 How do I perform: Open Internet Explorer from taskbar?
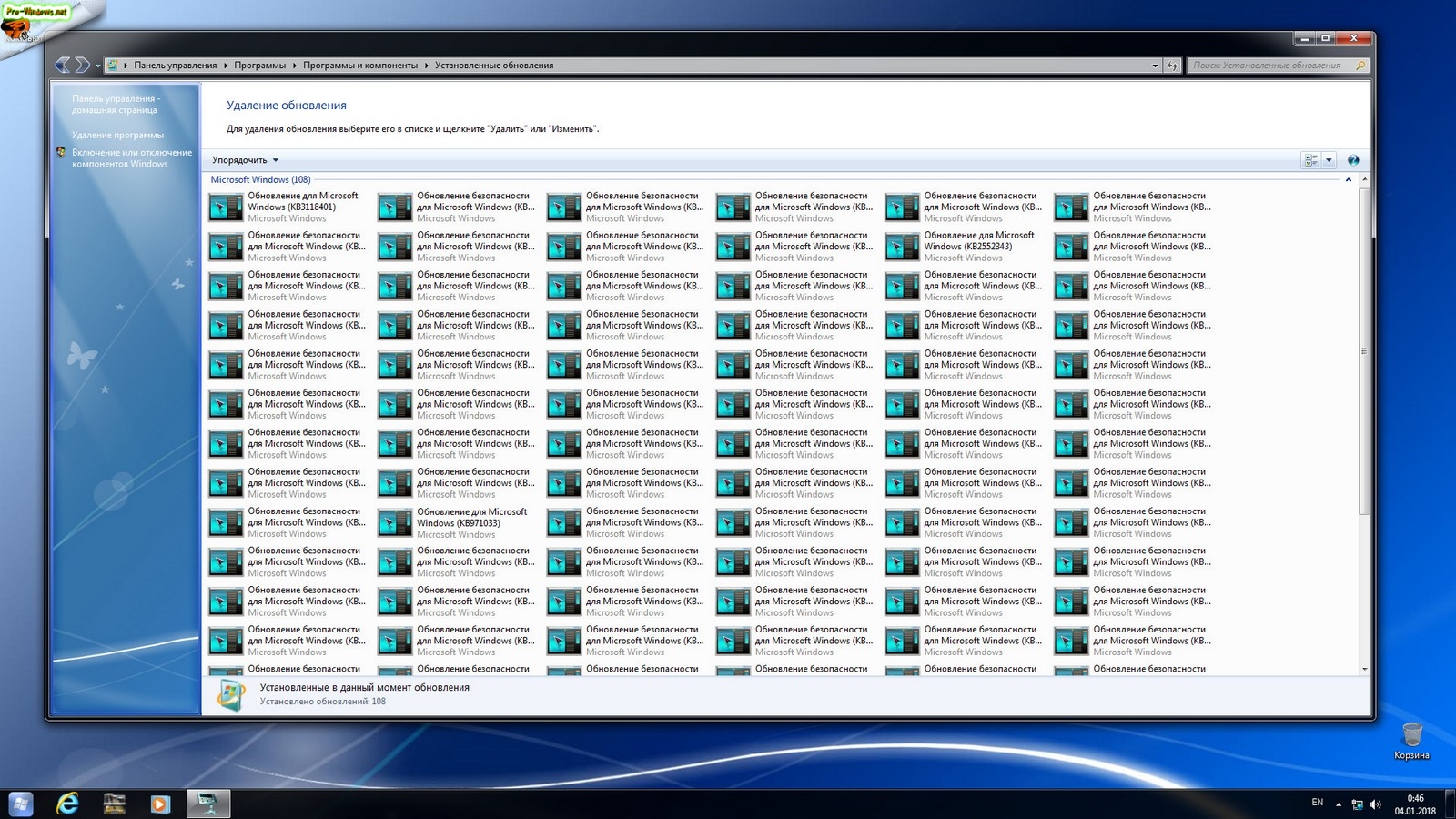68,804
